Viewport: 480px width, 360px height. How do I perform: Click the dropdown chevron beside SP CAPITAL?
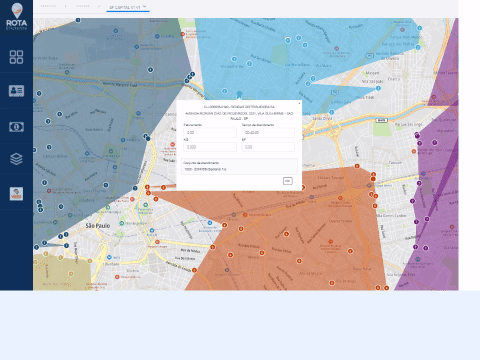145,6
